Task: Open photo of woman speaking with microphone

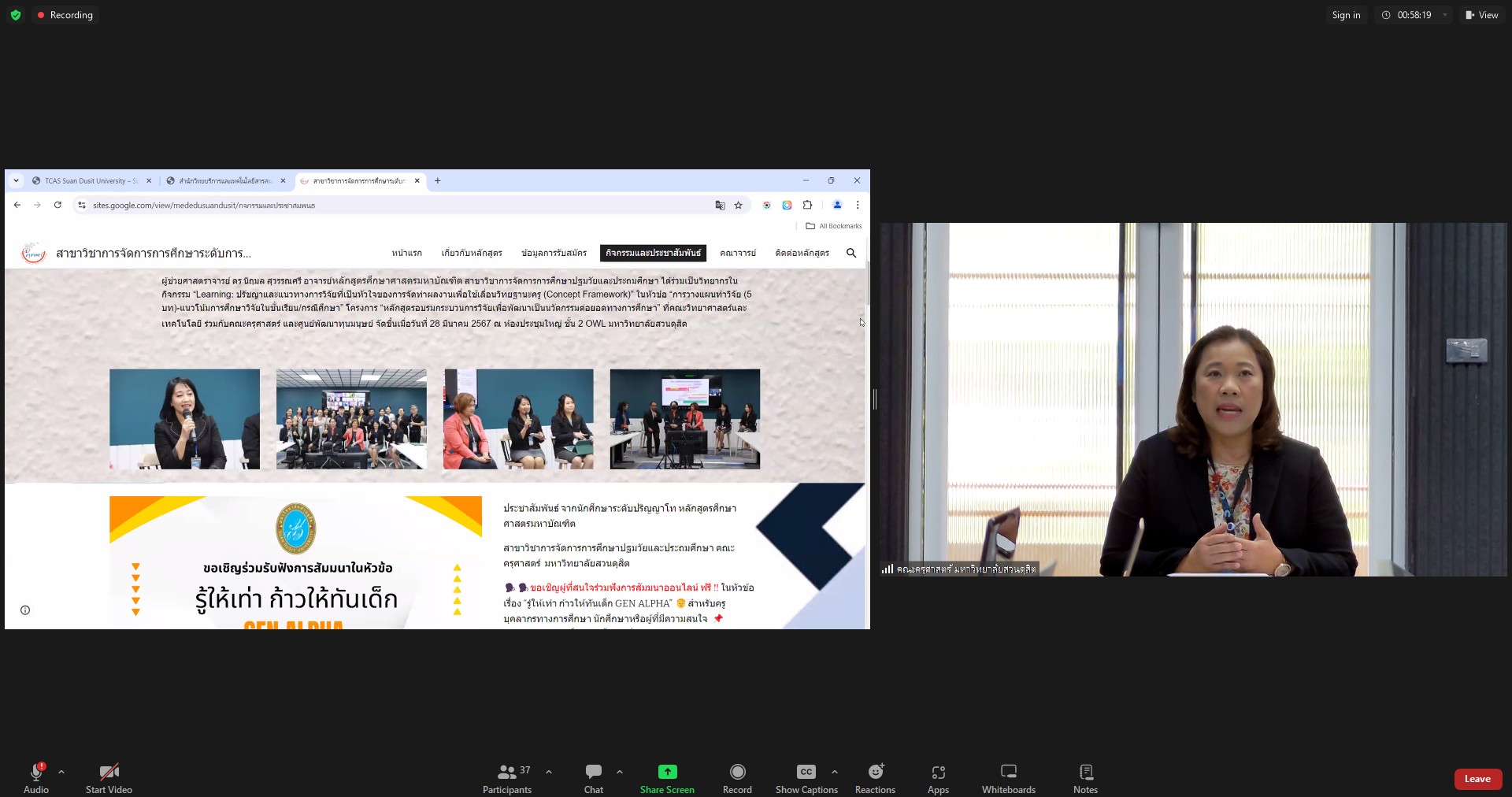Action: pos(184,419)
